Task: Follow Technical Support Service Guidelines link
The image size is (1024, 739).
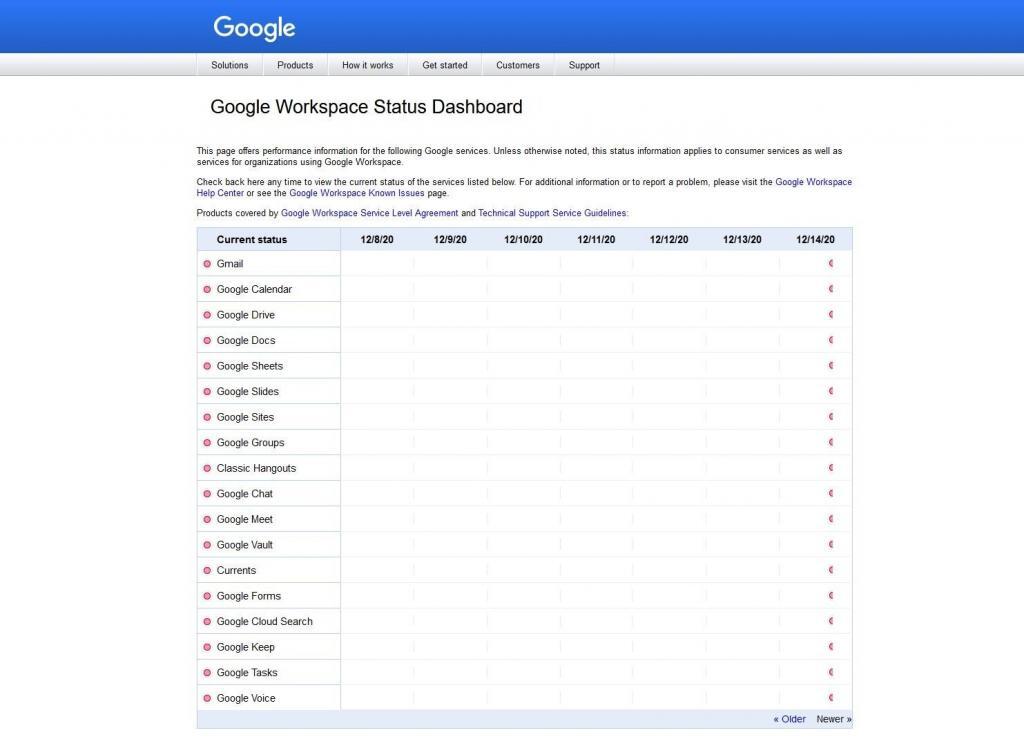Action: click(552, 213)
